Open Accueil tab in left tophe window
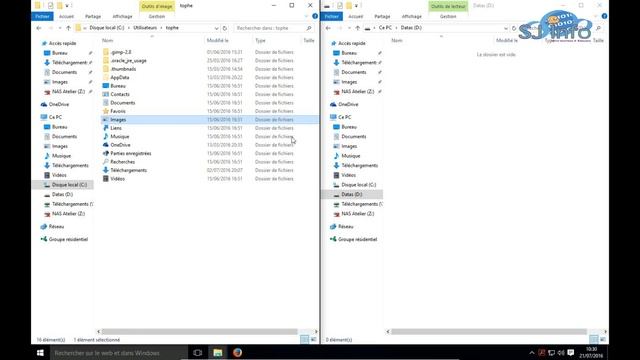Viewport: 640px width, 360px height. 66,16
